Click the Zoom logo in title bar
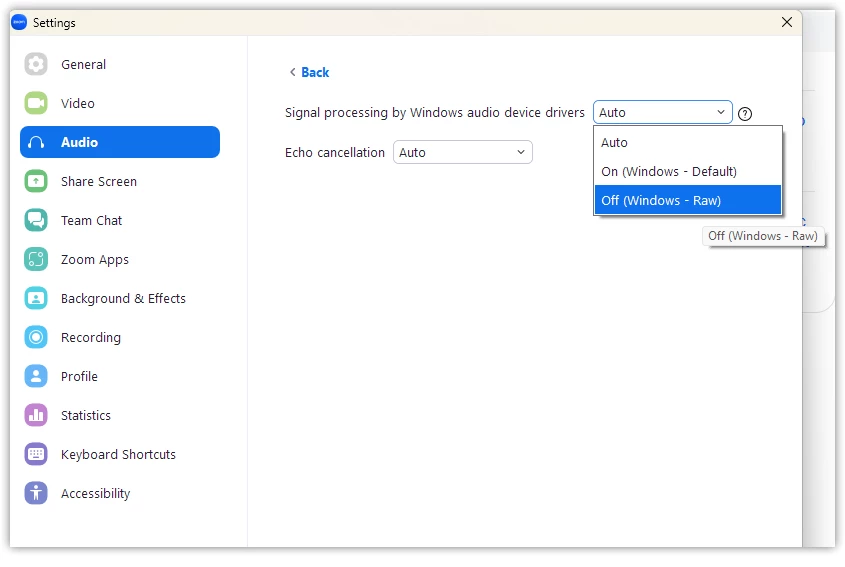This screenshot has width=845, height=567. tap(19, 23)
